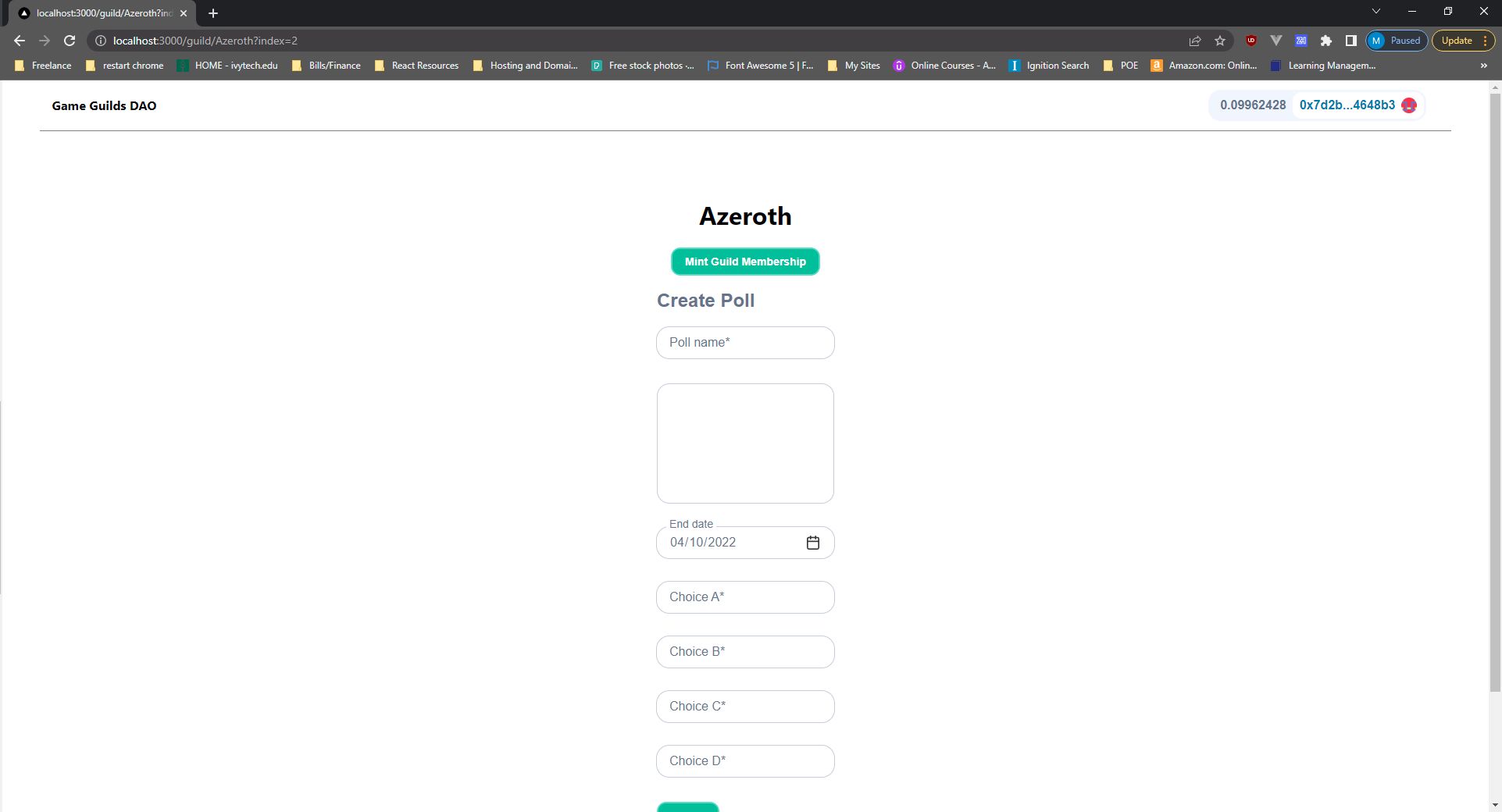Open the restart chrome bookmark

point(124,66)
